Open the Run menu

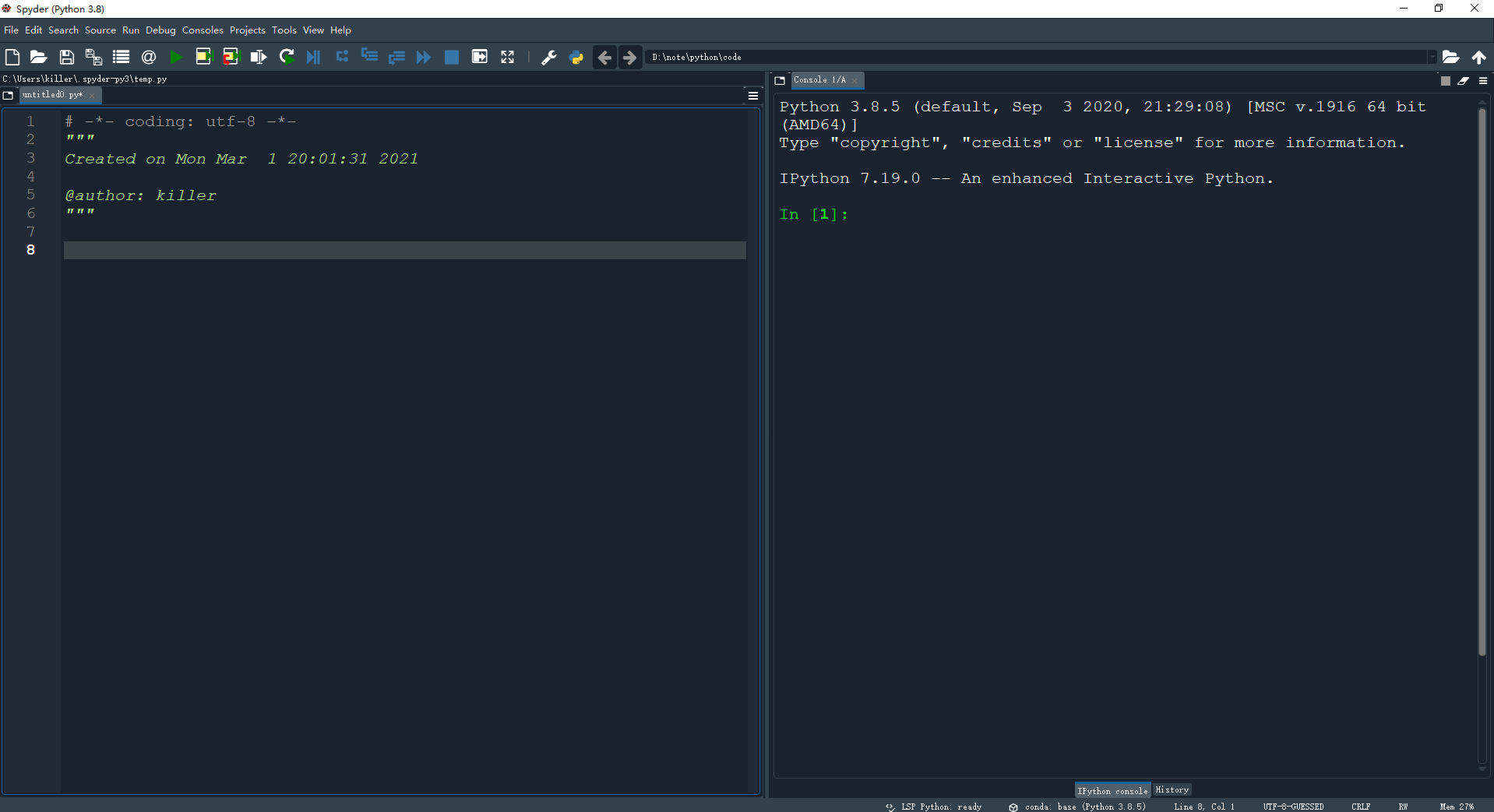(x=131, y=30)
